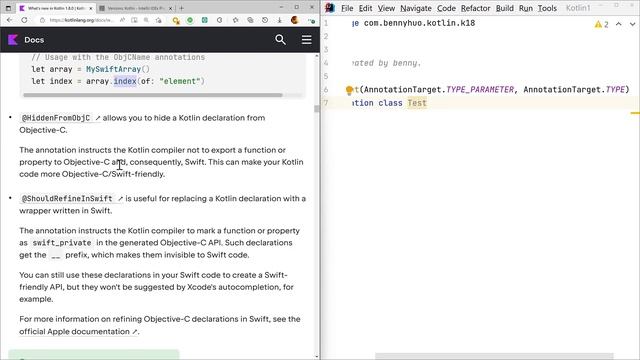Open the Navigate menu in IntelliJ
Viewport: 640px width, 360px height.
pyautogui.click(x=416, y=8)
